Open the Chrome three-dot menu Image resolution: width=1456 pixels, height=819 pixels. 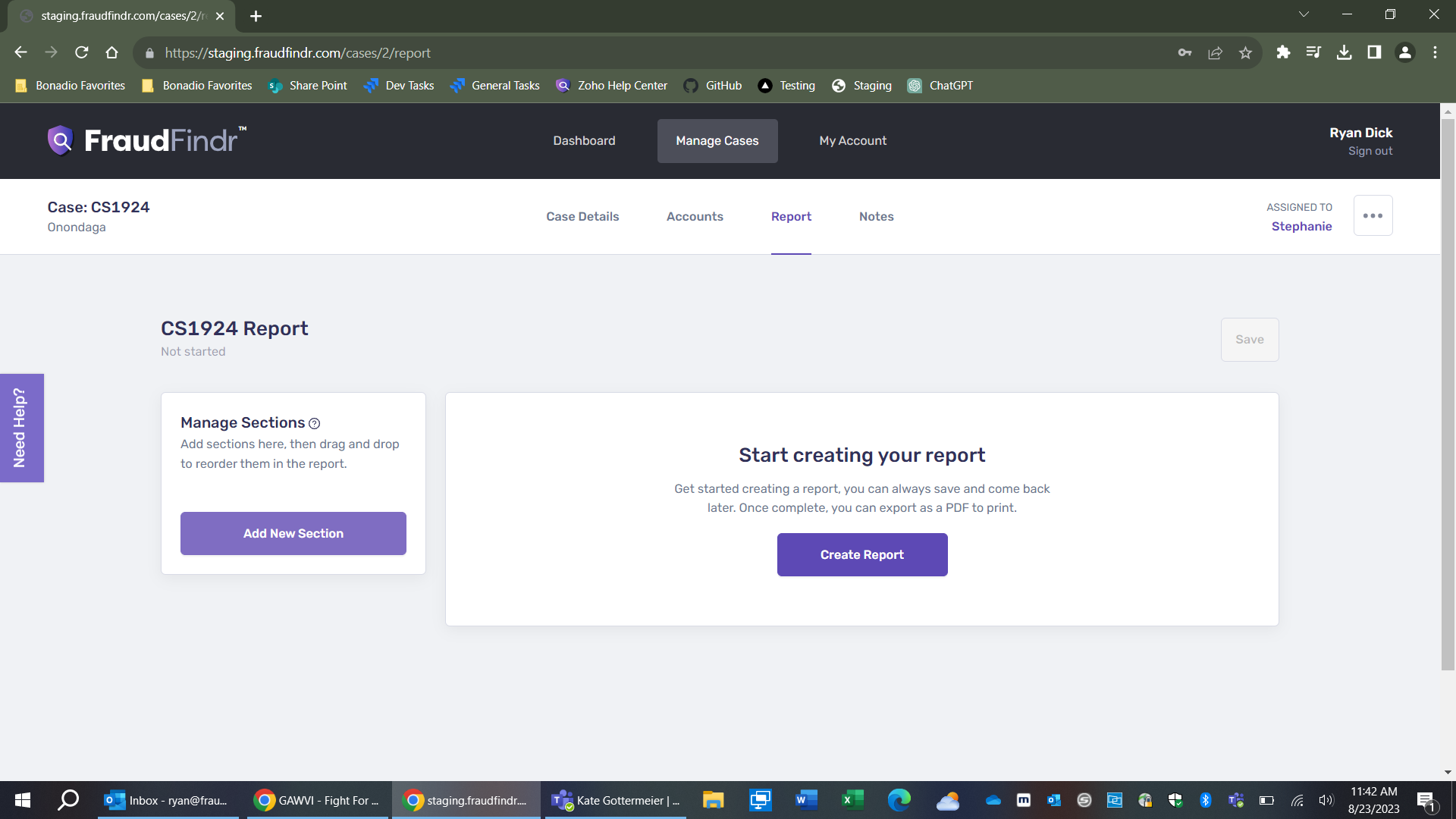[x=1435, y=53]
